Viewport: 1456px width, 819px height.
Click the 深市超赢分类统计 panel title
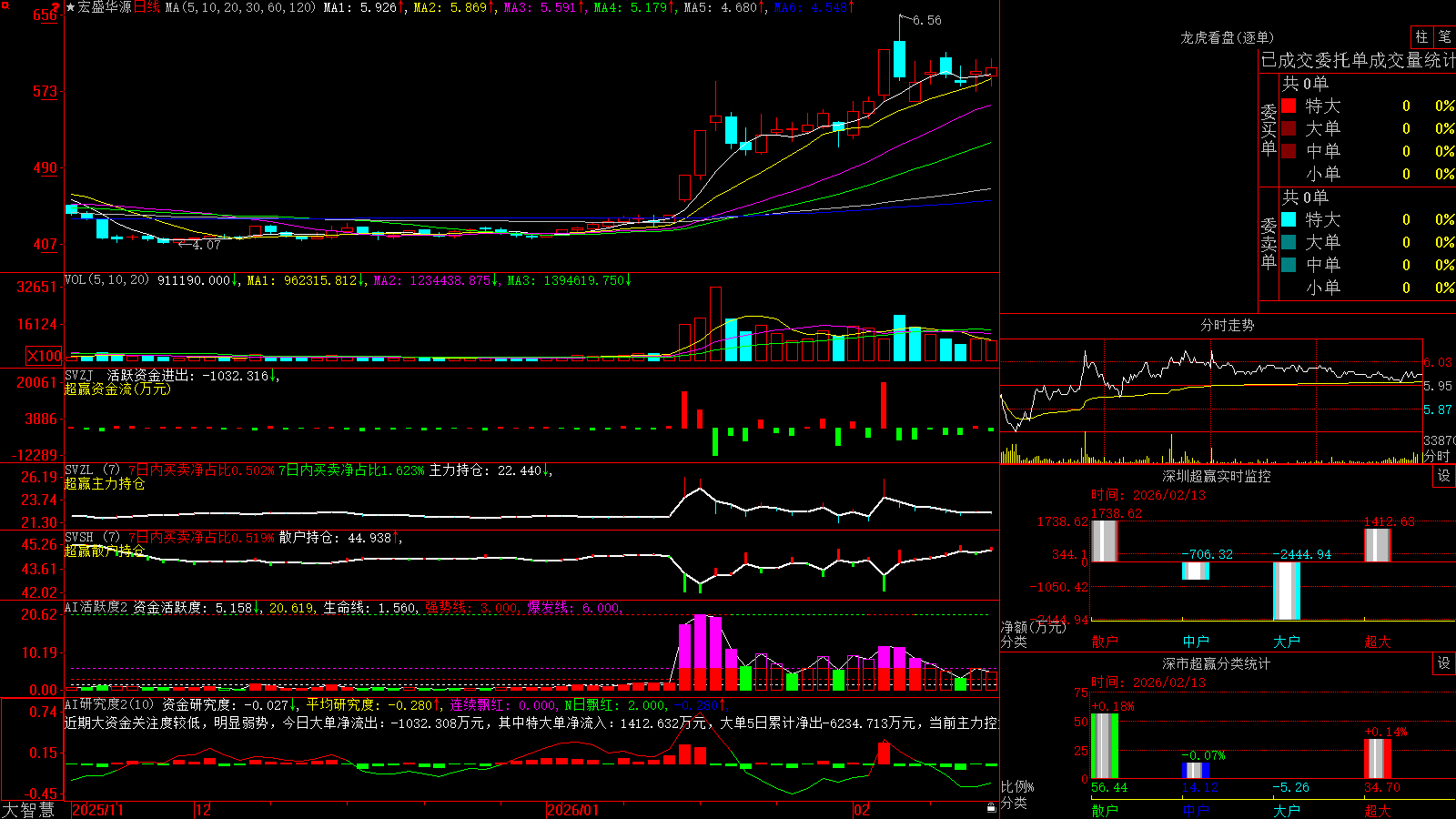click(1217, 663)
